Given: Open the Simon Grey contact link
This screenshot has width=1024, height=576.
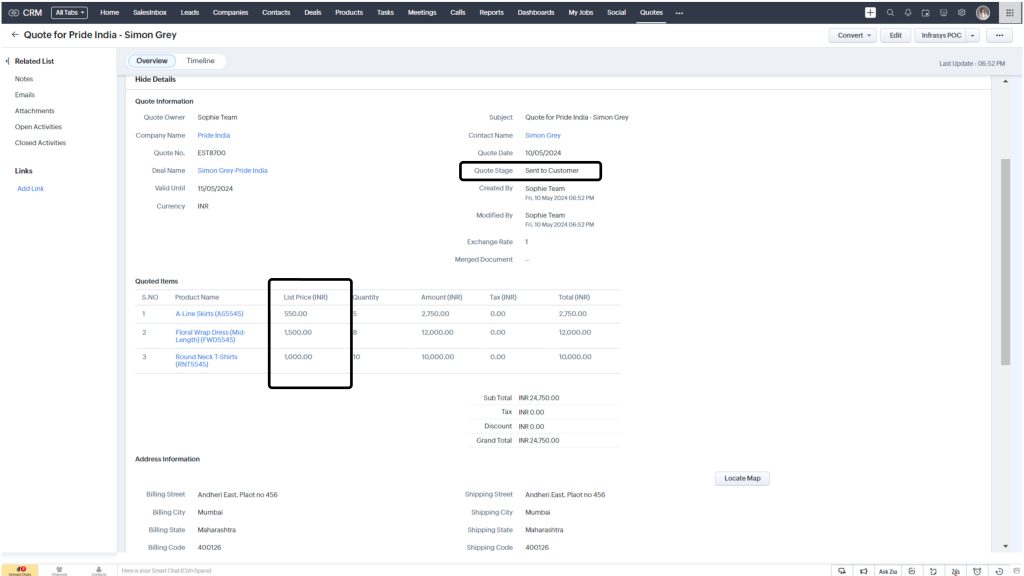Looking at the screenshot, I should (543, 135).
